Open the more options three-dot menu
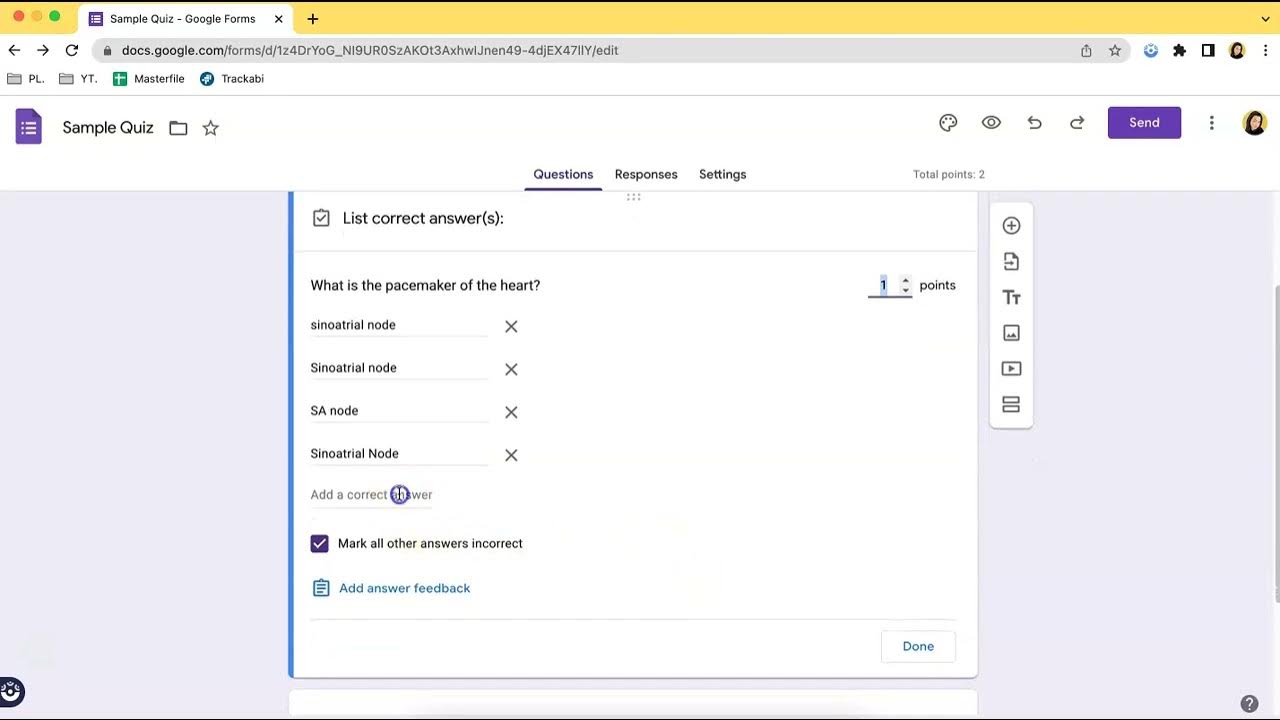 click(1211, 123)
